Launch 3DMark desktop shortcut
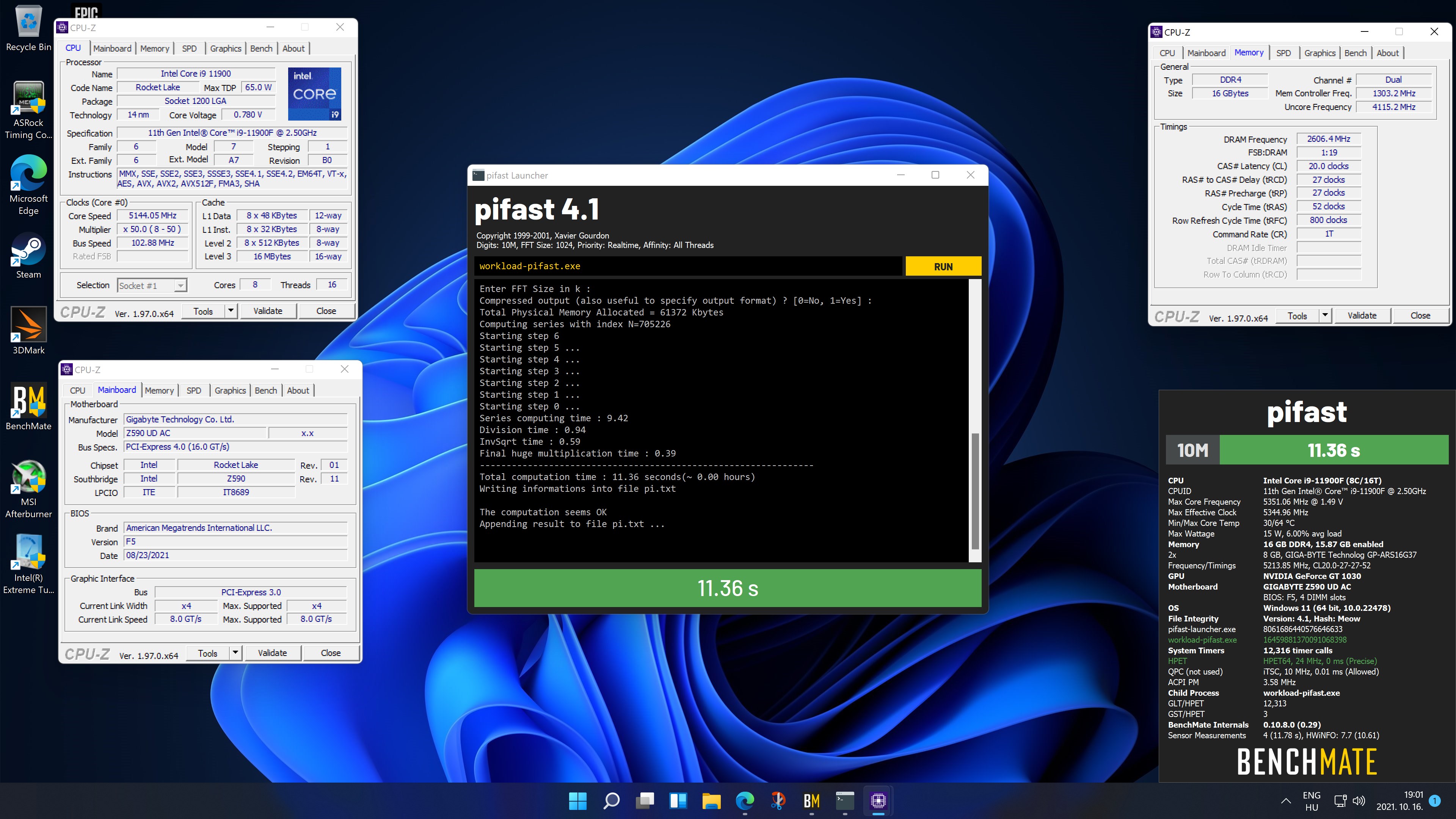The image size is (1456, 819). [28, 331]
